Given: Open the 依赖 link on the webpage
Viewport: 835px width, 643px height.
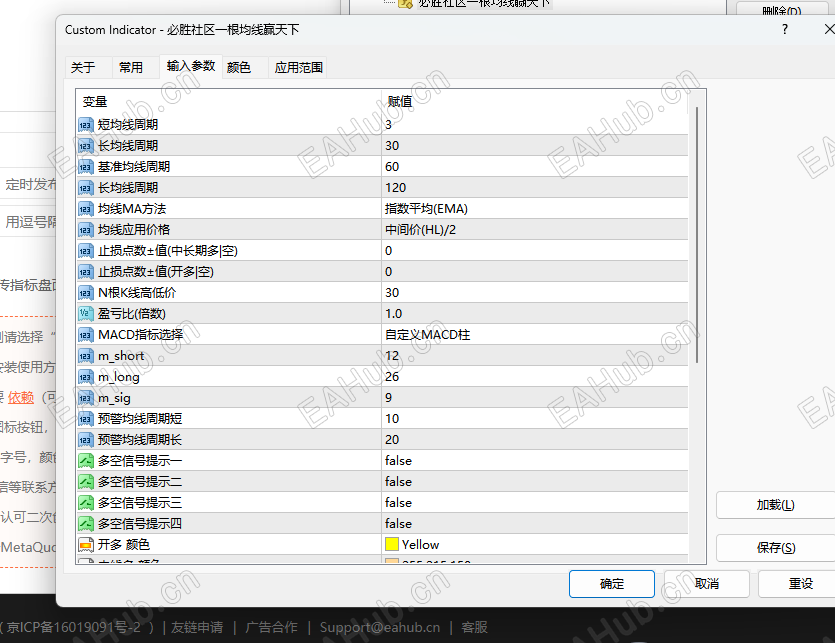Looking at the screenshot, I should [x=21, y=397].
